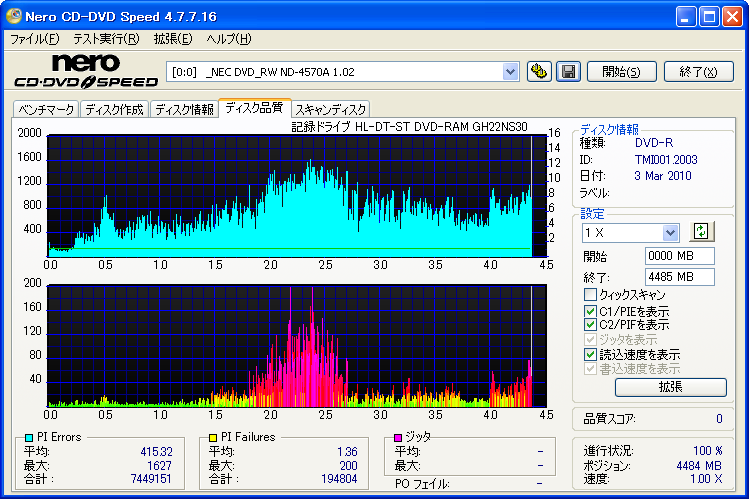Click the 速度 1.00 X value
The height and width of the screenshot is (499, 749).
(706, 479)
